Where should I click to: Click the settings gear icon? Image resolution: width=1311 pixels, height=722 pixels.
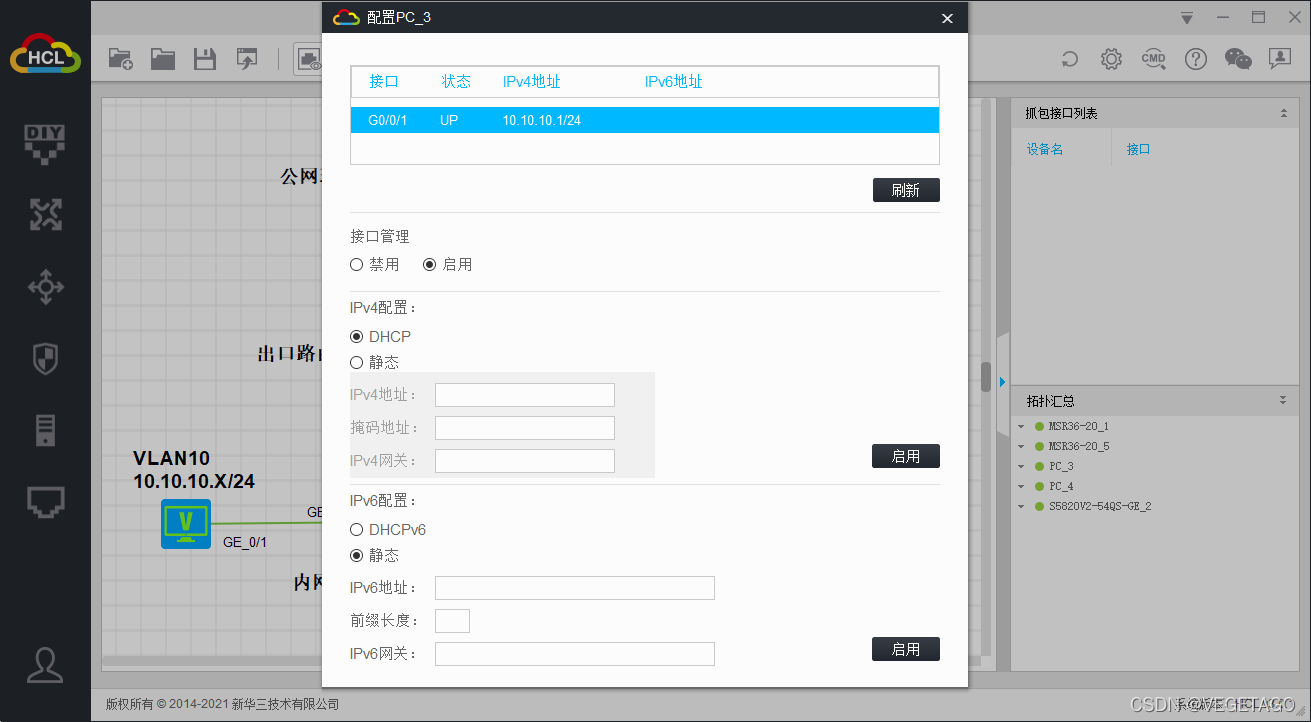coord(1111,59)
